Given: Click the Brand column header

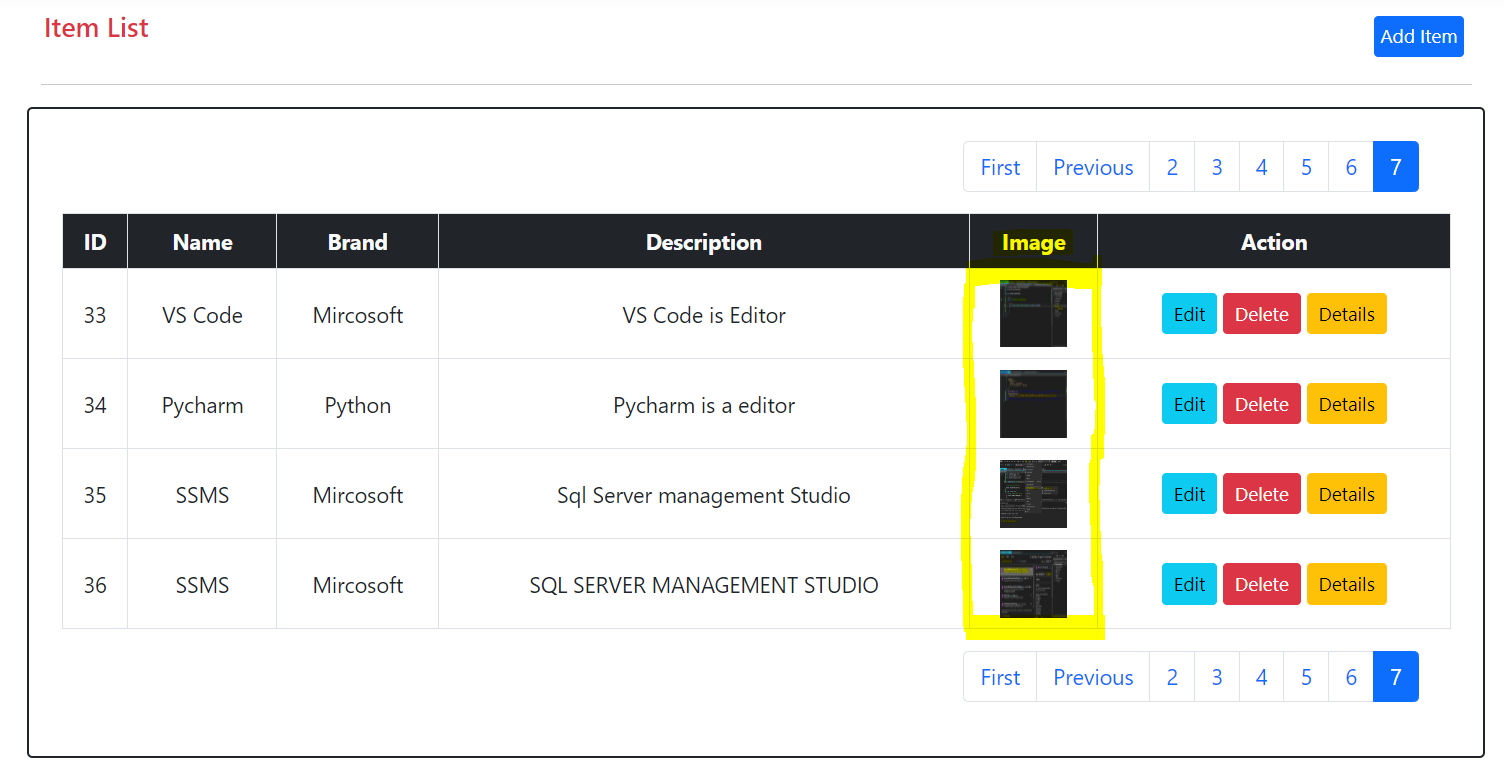Looking at the screenshot, I should tap(358, 242).
